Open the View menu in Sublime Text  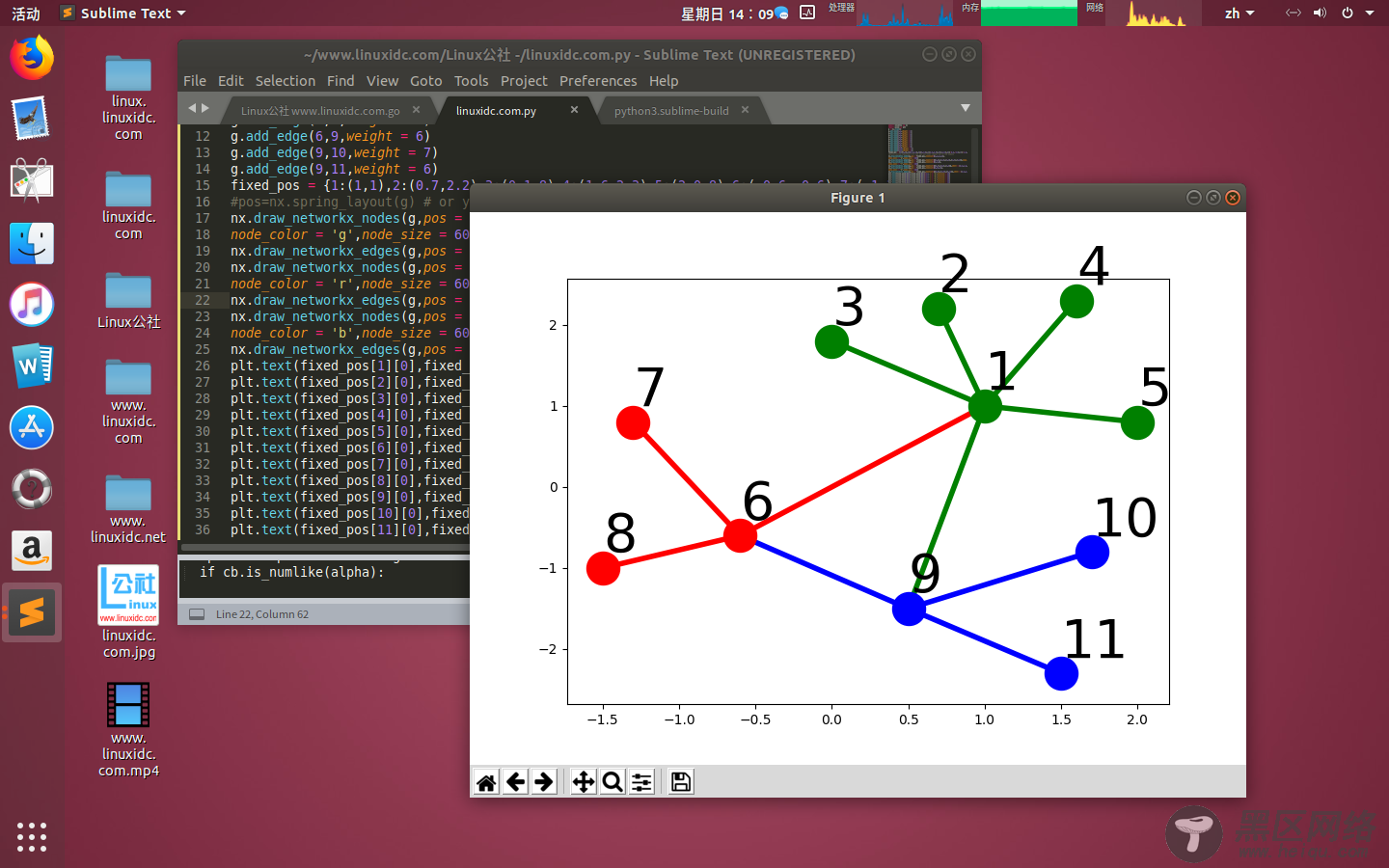tap(382, 81)
